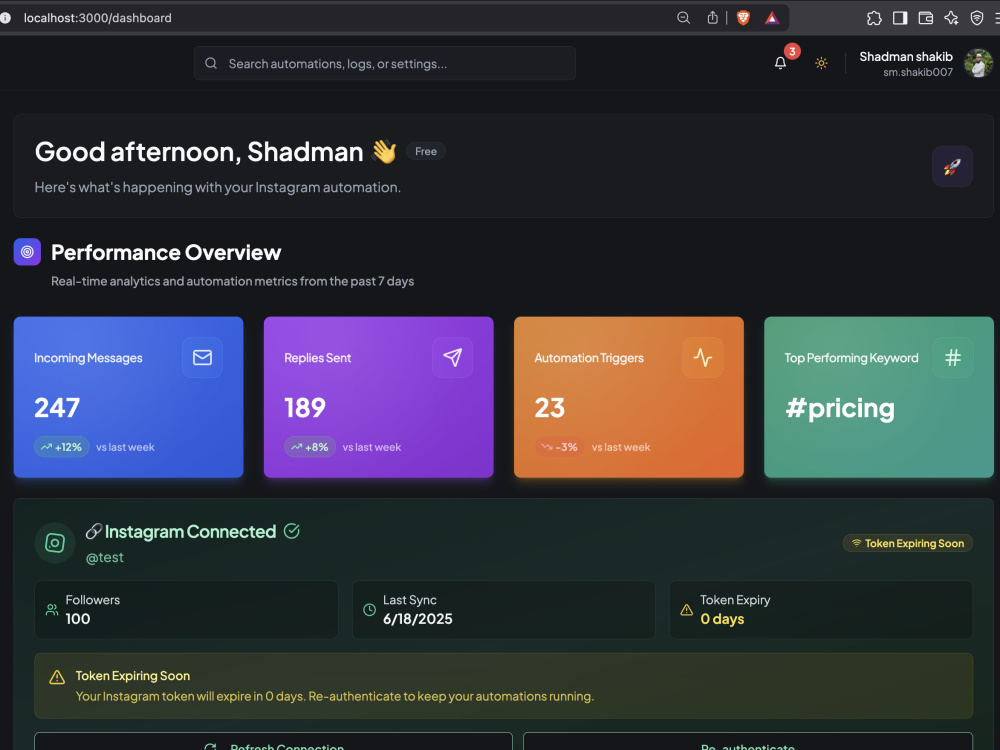Click the Incoming Messages envelope icon

(202, 357)
